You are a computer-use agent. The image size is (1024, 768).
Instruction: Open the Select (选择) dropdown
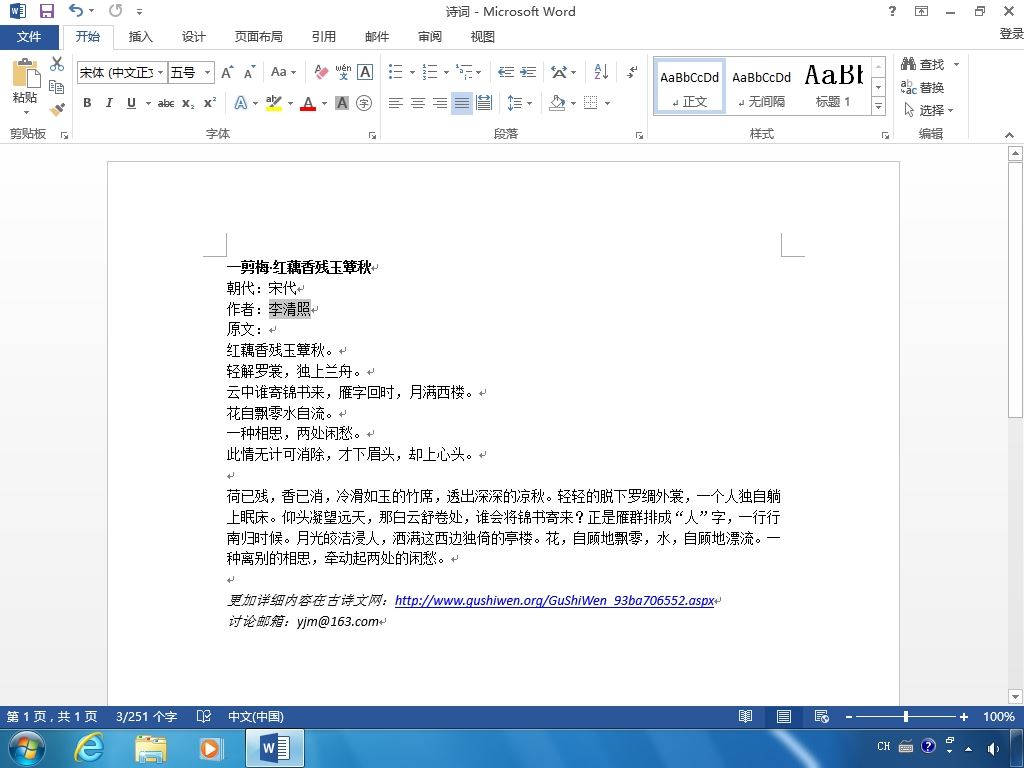point(929,110)
